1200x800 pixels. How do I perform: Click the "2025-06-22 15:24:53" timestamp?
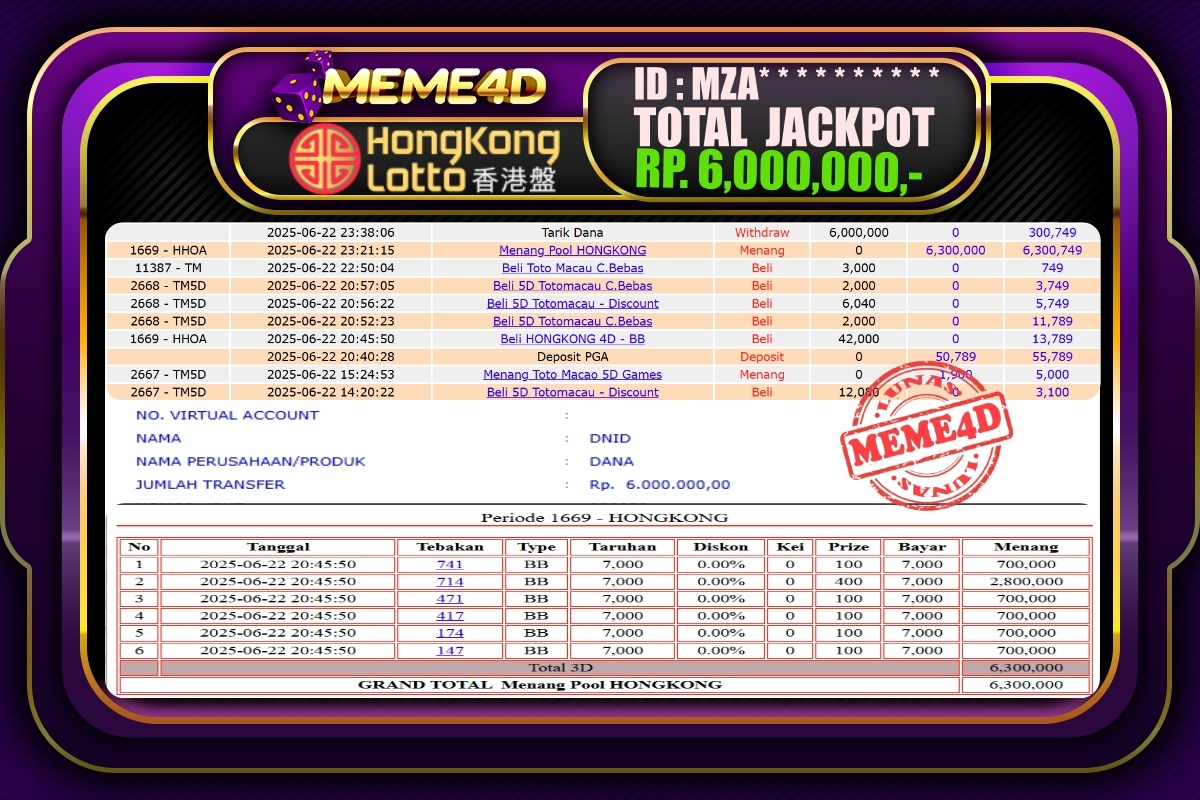pyautogui.click(x=330, y=374)
